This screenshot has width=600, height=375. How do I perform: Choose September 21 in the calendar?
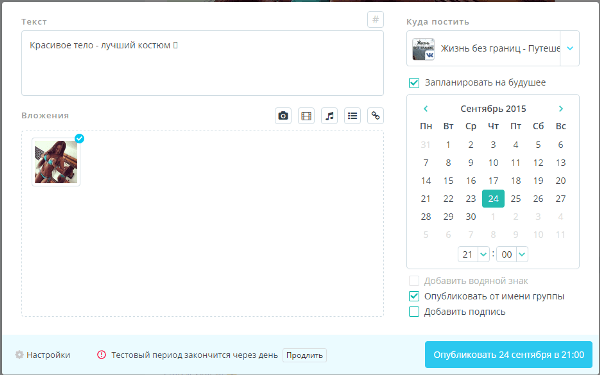(x=426, y=199)
